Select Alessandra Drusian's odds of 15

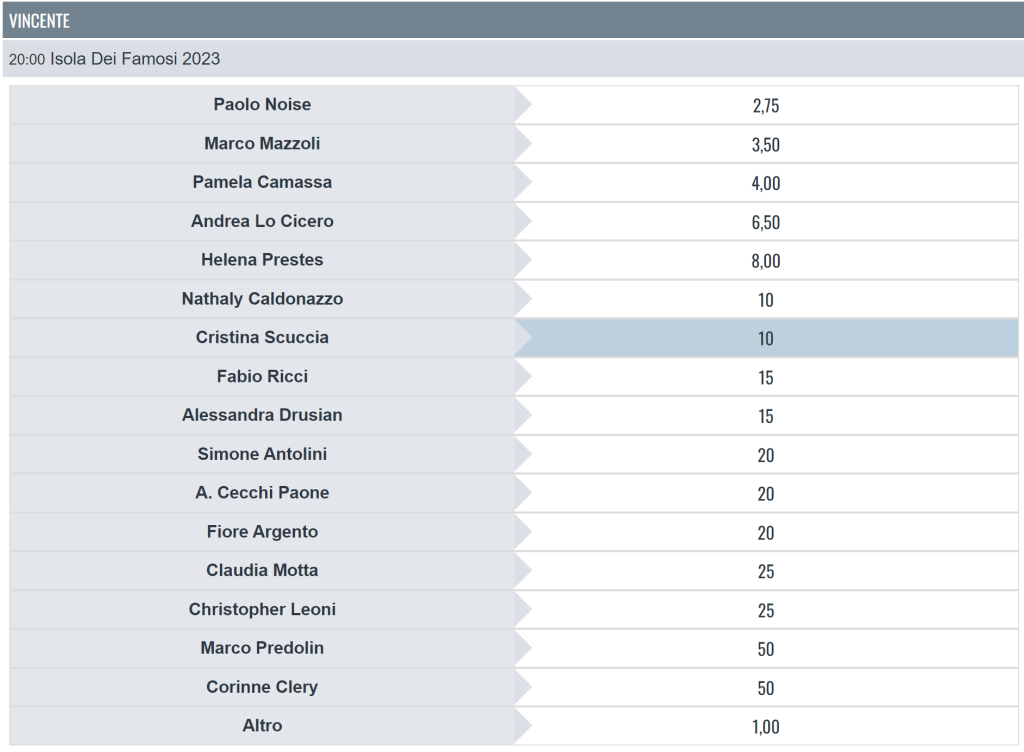point(766,416)
